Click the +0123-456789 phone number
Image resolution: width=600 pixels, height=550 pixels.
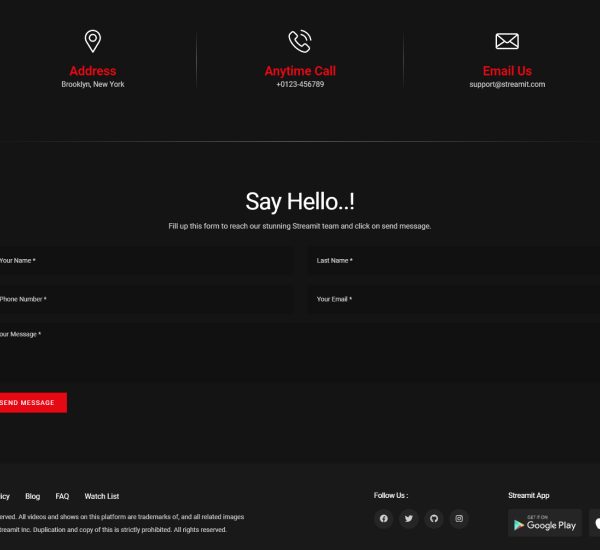[x=299, y=85]
